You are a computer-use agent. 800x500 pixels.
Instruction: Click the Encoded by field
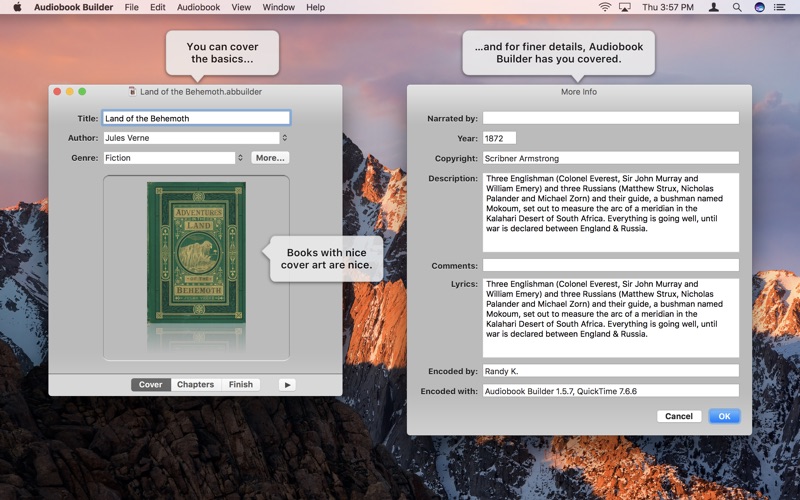coord(611,371)
